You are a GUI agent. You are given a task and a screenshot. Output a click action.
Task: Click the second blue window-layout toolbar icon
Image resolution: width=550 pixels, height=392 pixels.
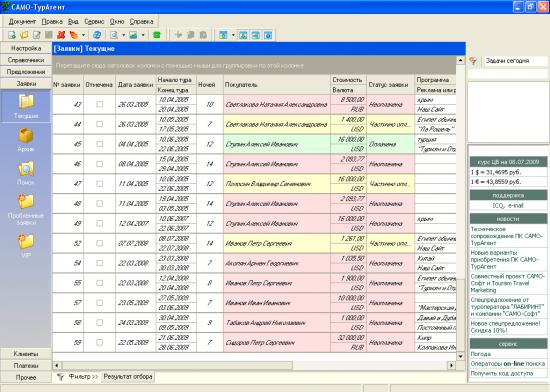pos(243,35)
